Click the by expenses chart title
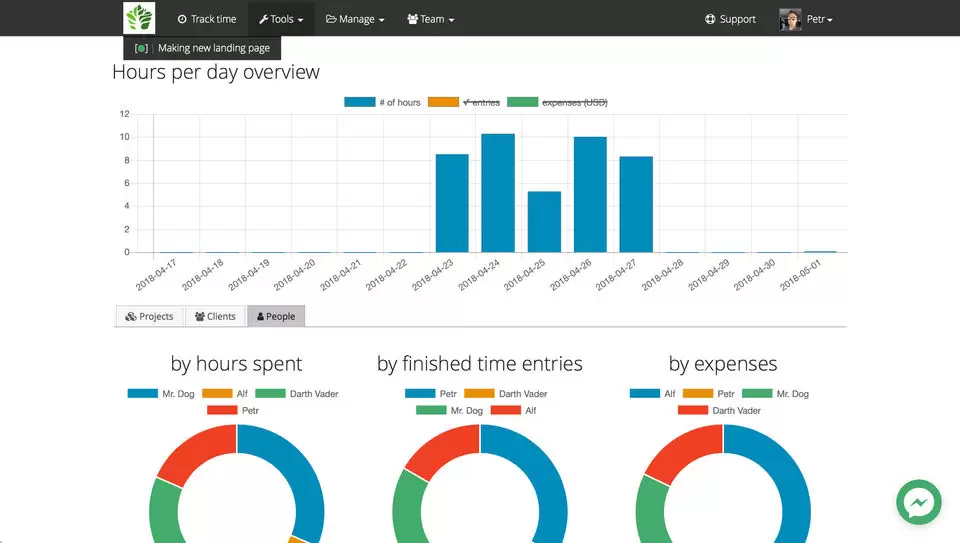This screenshot has height=543, width=960. tap(723, 364)
